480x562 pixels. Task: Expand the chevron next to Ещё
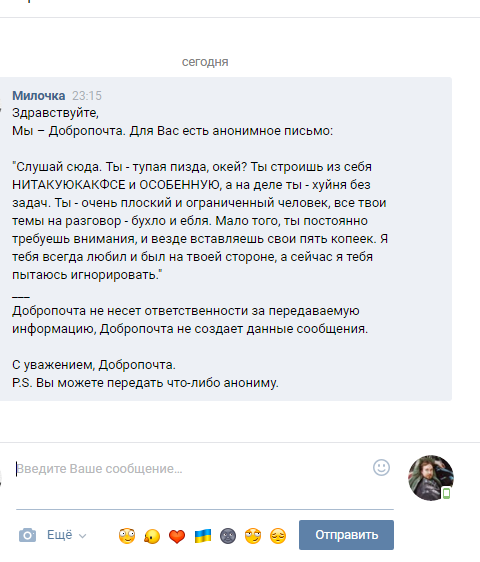point(82,536)
